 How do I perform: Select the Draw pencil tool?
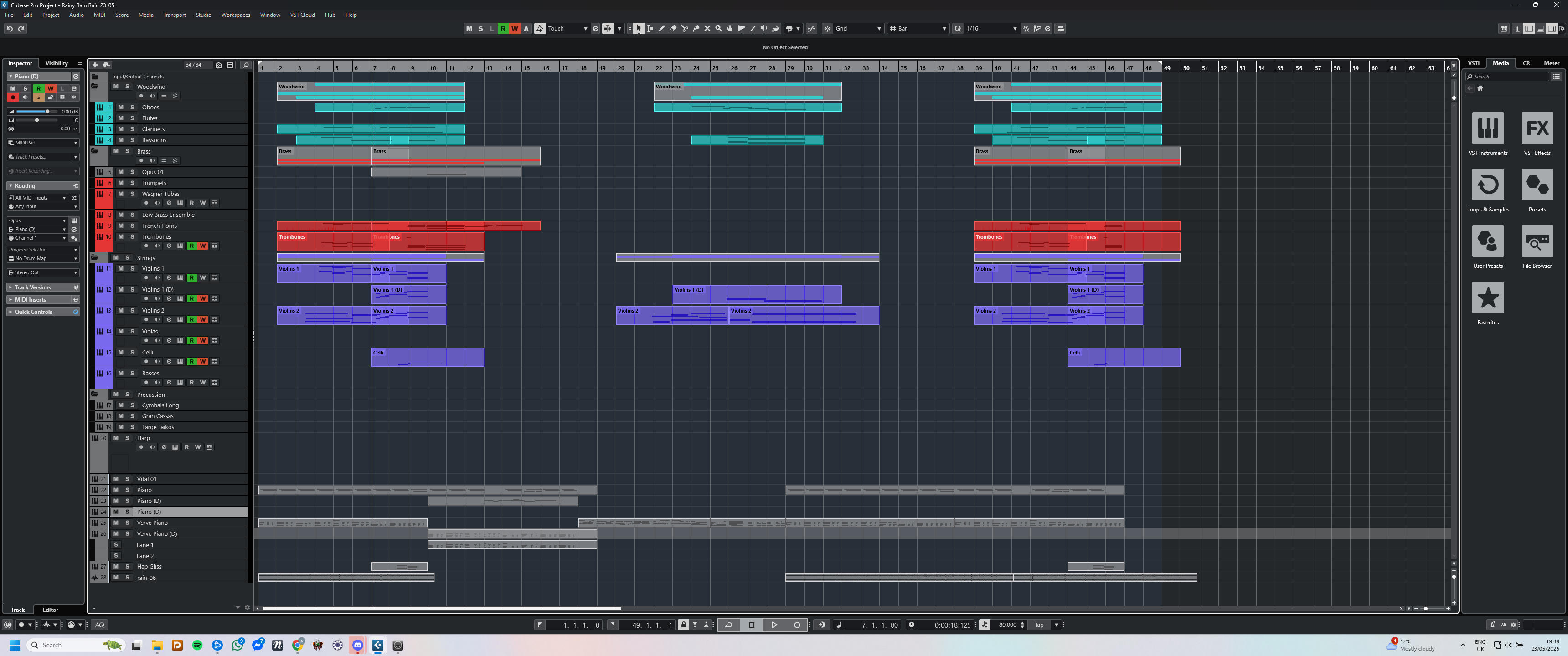coord(662,29)
